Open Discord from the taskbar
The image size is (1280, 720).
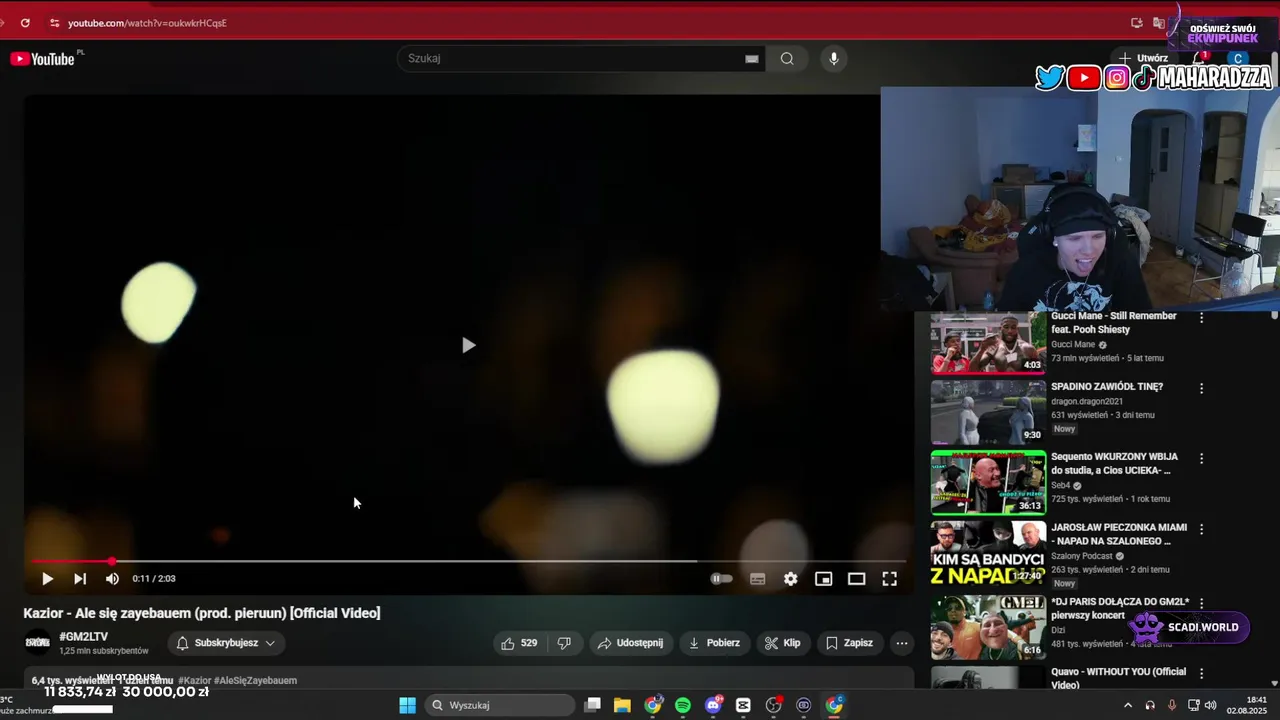713,705
